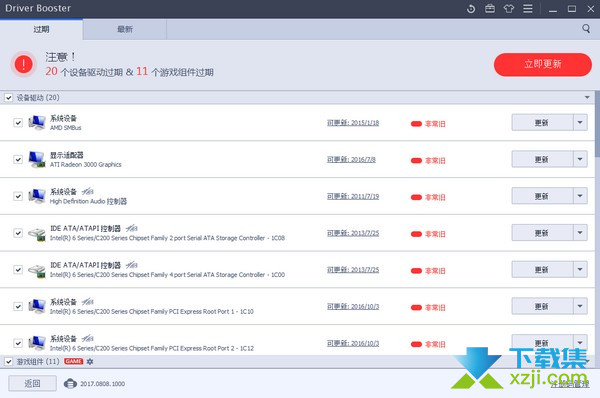Open update dropdown arrow for High Definition Audio
This screenshot has width=600, height=398.
[x=580, y=196]
